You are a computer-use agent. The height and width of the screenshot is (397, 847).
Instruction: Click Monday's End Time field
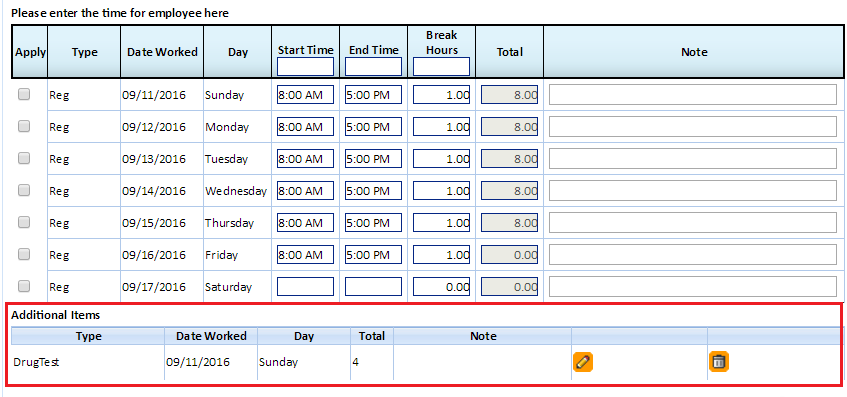click(373, 126)
